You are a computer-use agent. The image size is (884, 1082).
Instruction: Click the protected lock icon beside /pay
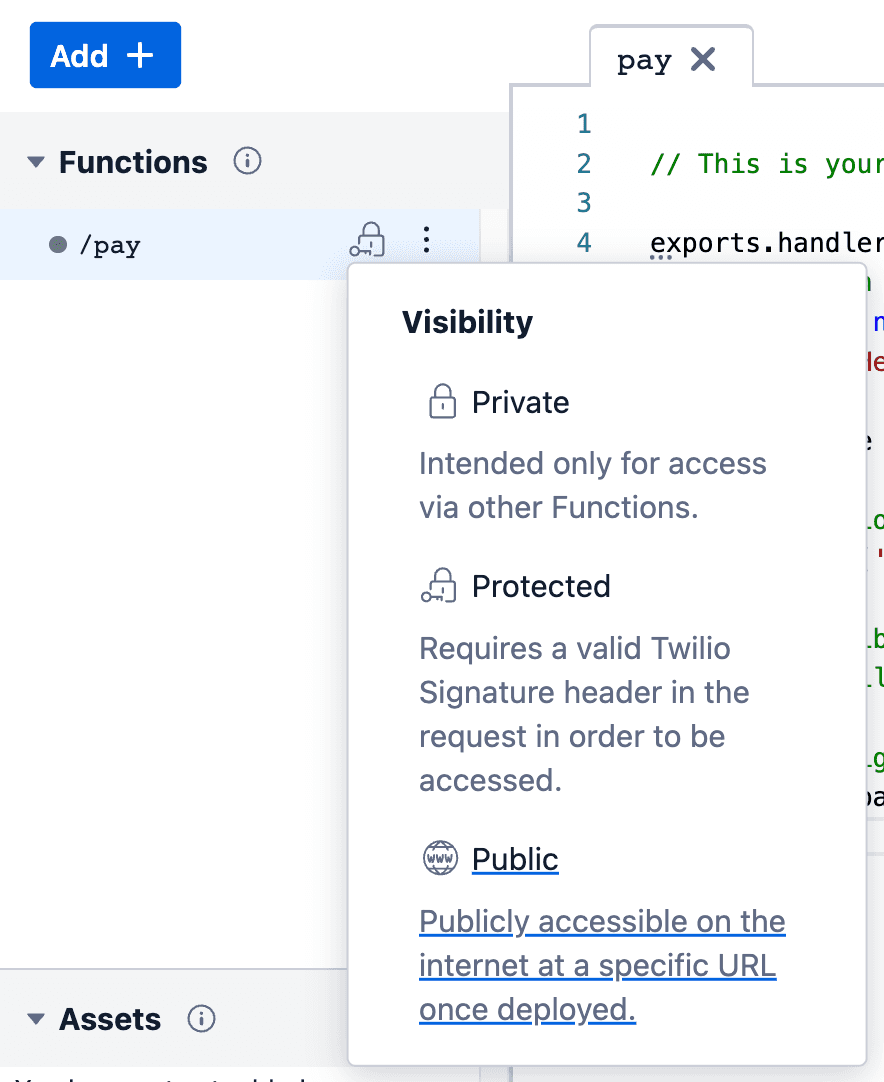tap(368, 240)
